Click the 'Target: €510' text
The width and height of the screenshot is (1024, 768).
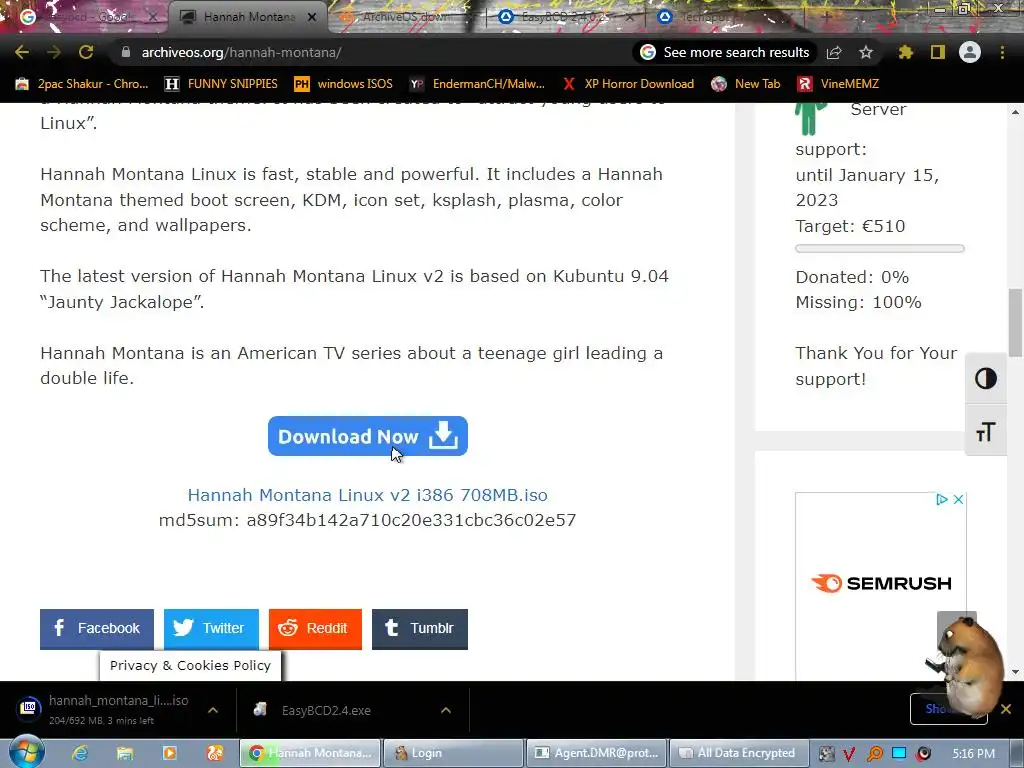click(x=850, y=226)
